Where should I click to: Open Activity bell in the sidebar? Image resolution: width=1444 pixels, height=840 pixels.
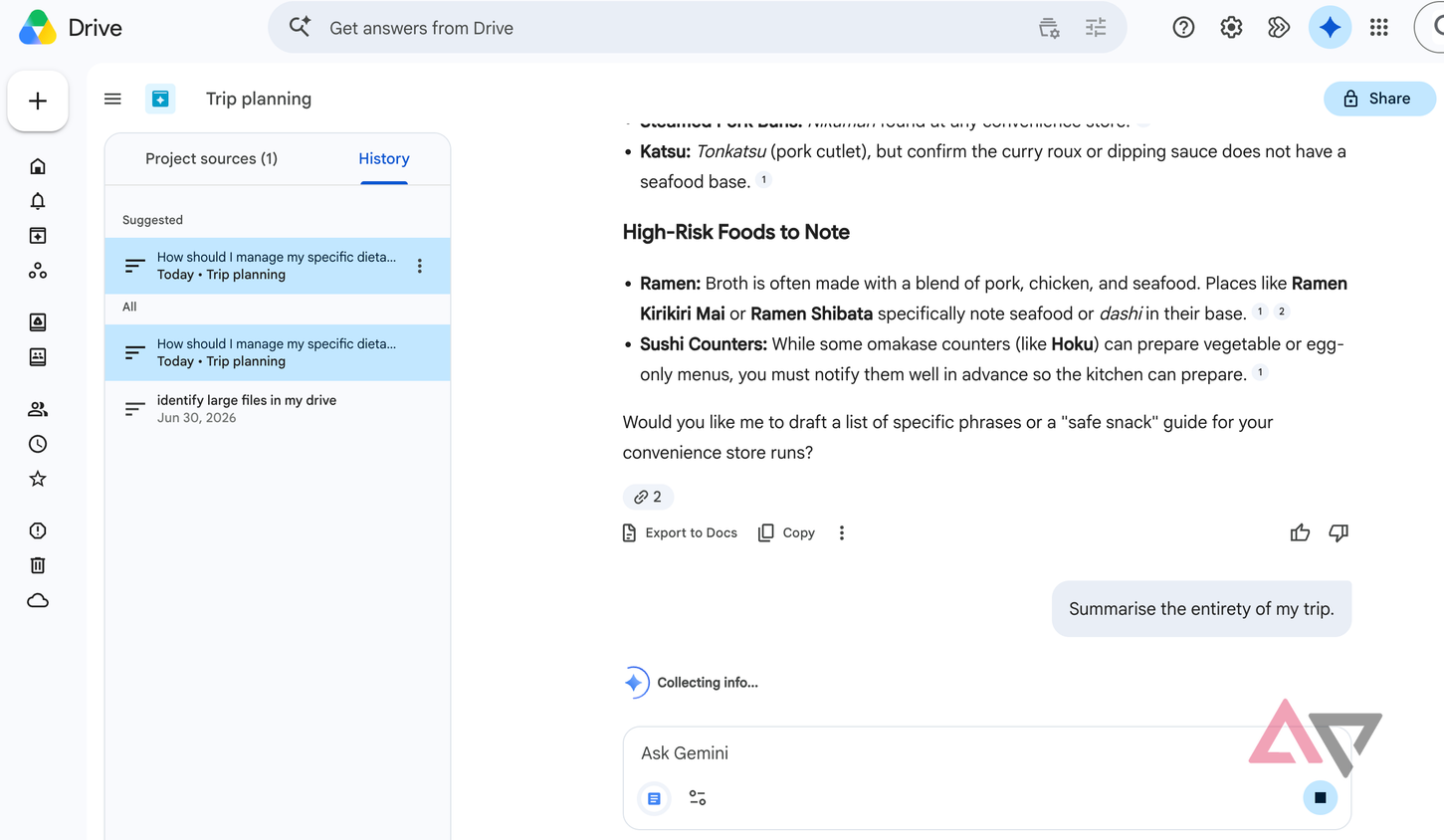[x=38, y=201]
